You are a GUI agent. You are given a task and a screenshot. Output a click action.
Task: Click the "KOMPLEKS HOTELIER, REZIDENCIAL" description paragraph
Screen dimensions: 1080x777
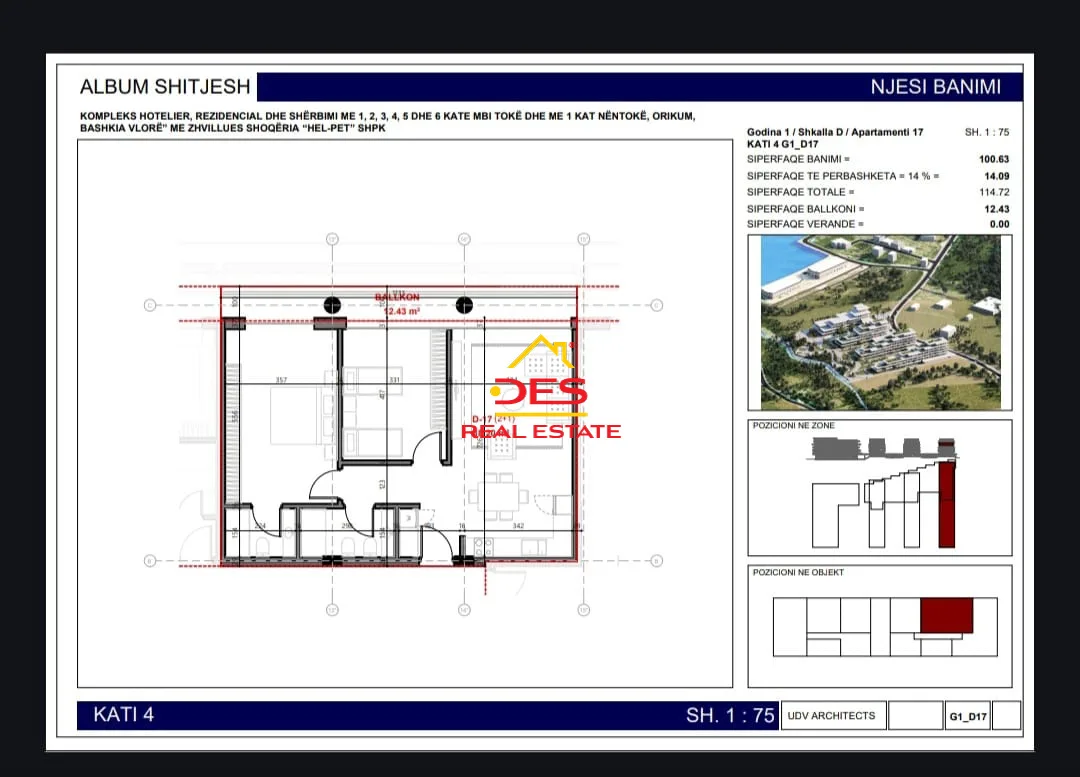pyautogui.click(x=388, y=122)
